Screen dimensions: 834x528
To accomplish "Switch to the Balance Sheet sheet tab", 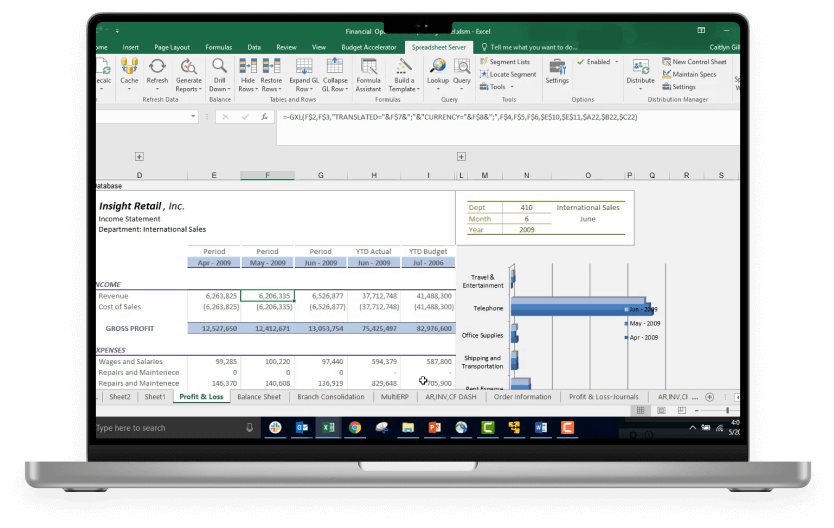I will 259,397.
